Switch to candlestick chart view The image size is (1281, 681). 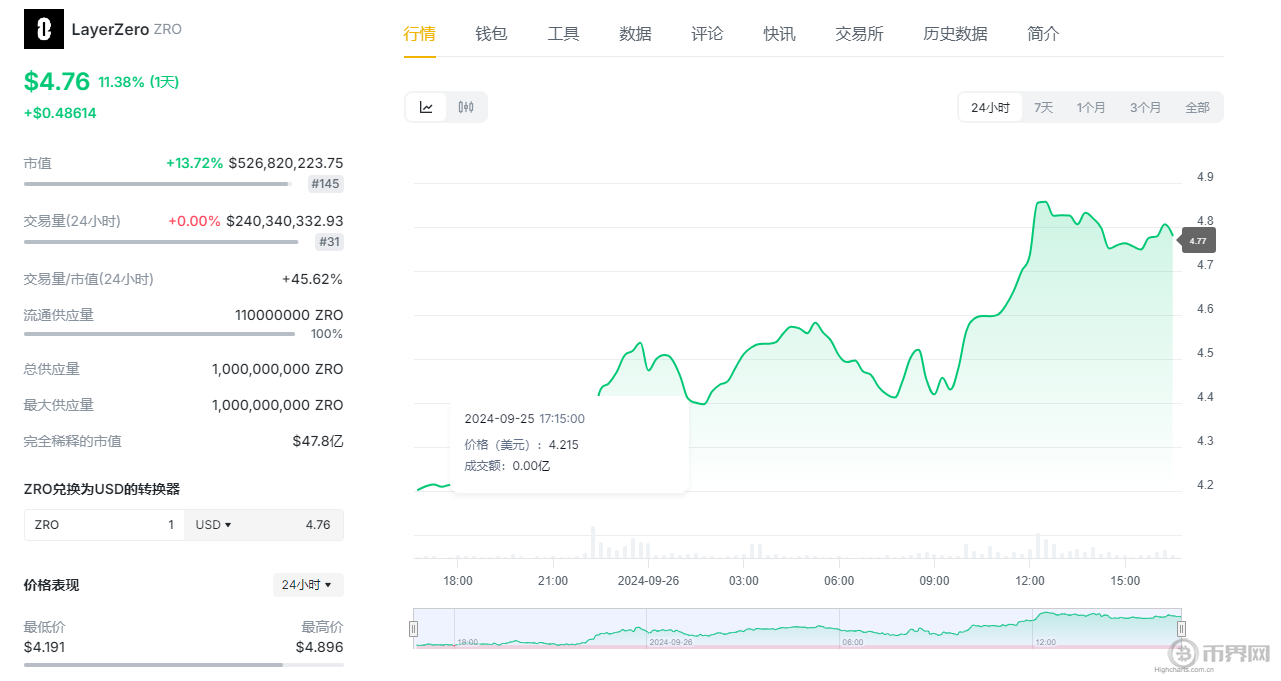click(x=465, y=106)
